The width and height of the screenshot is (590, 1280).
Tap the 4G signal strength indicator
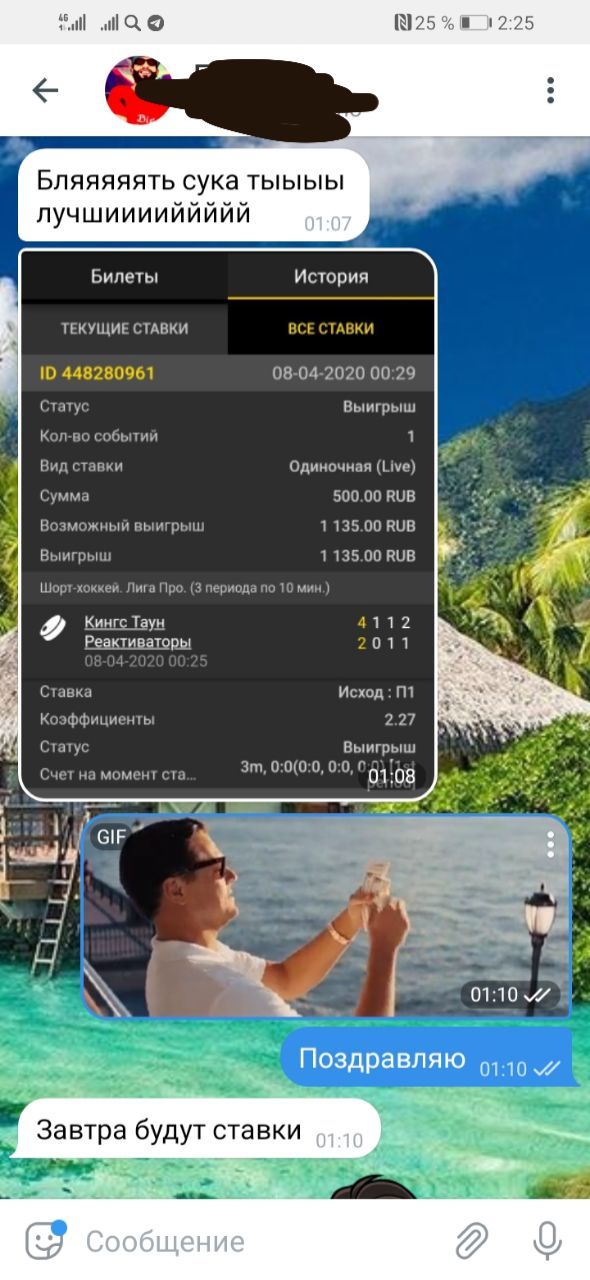coord(71,22)
